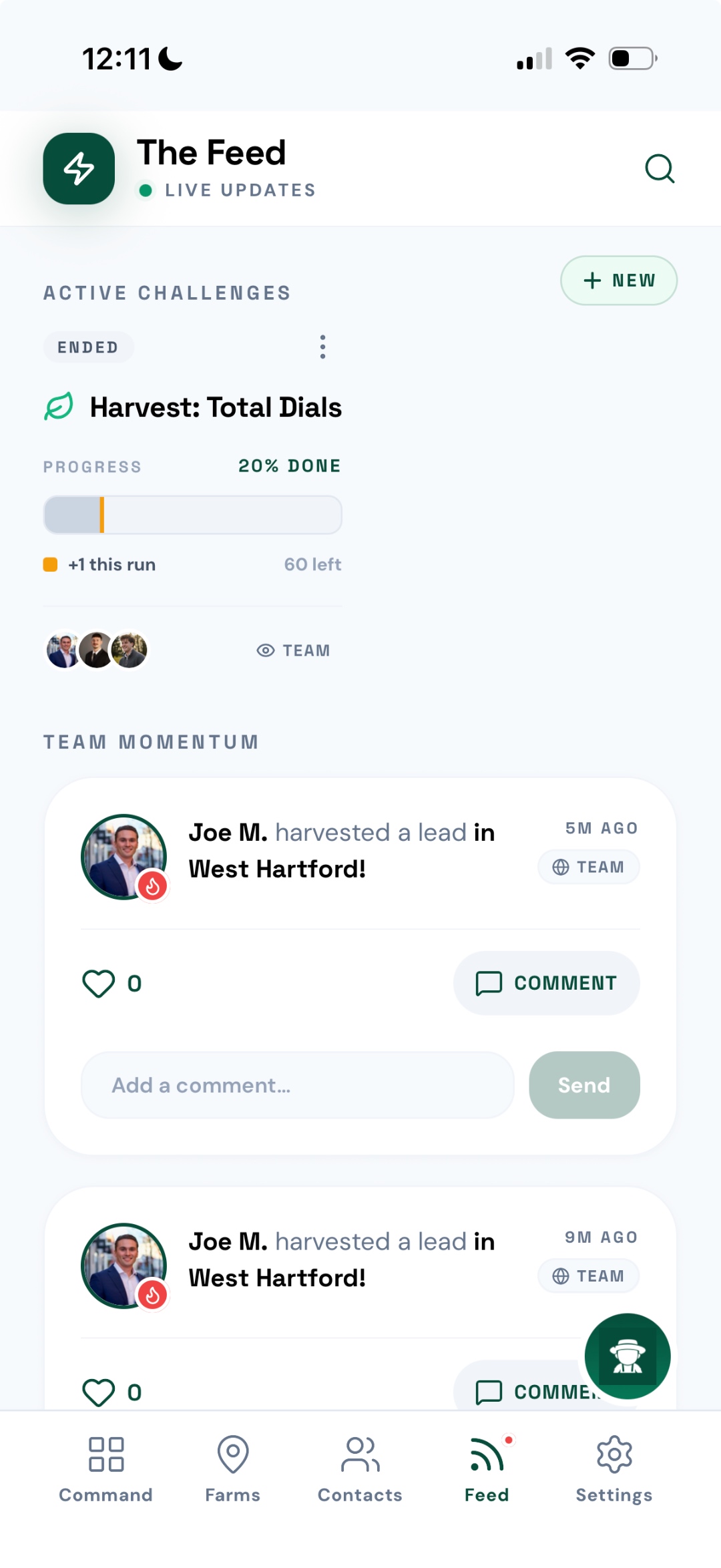Open search from The Feed header
This screenshot has width=721, height=1568.
tap(660, 168)
